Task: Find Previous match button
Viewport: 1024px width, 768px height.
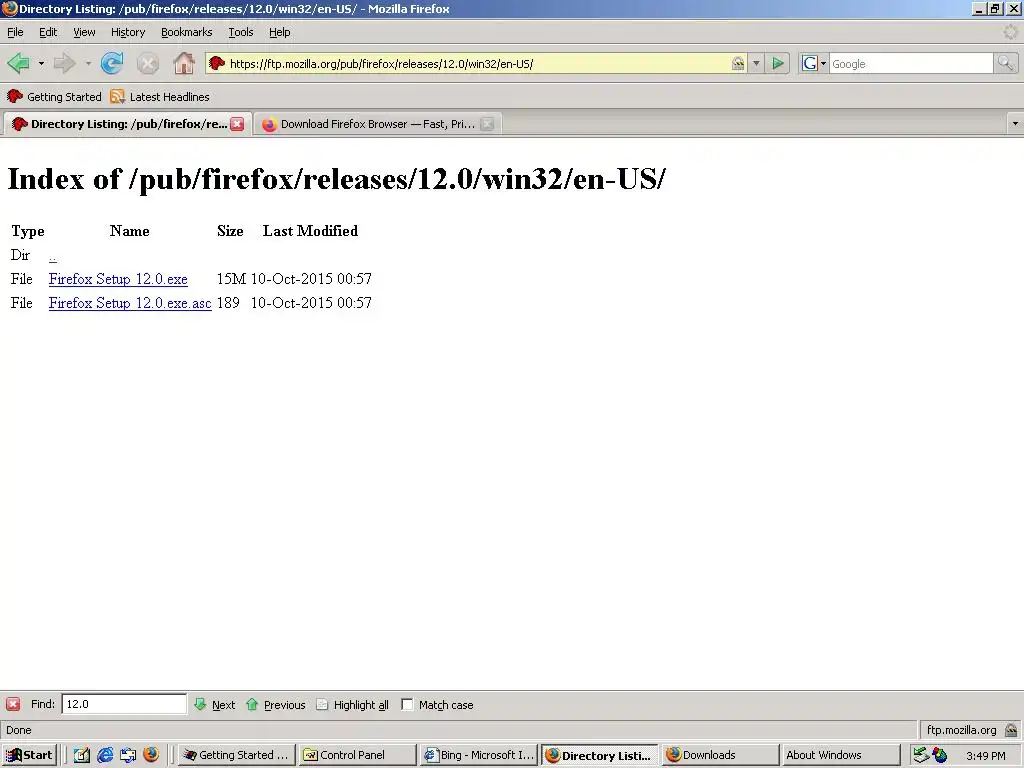Action: click(276, 705)
